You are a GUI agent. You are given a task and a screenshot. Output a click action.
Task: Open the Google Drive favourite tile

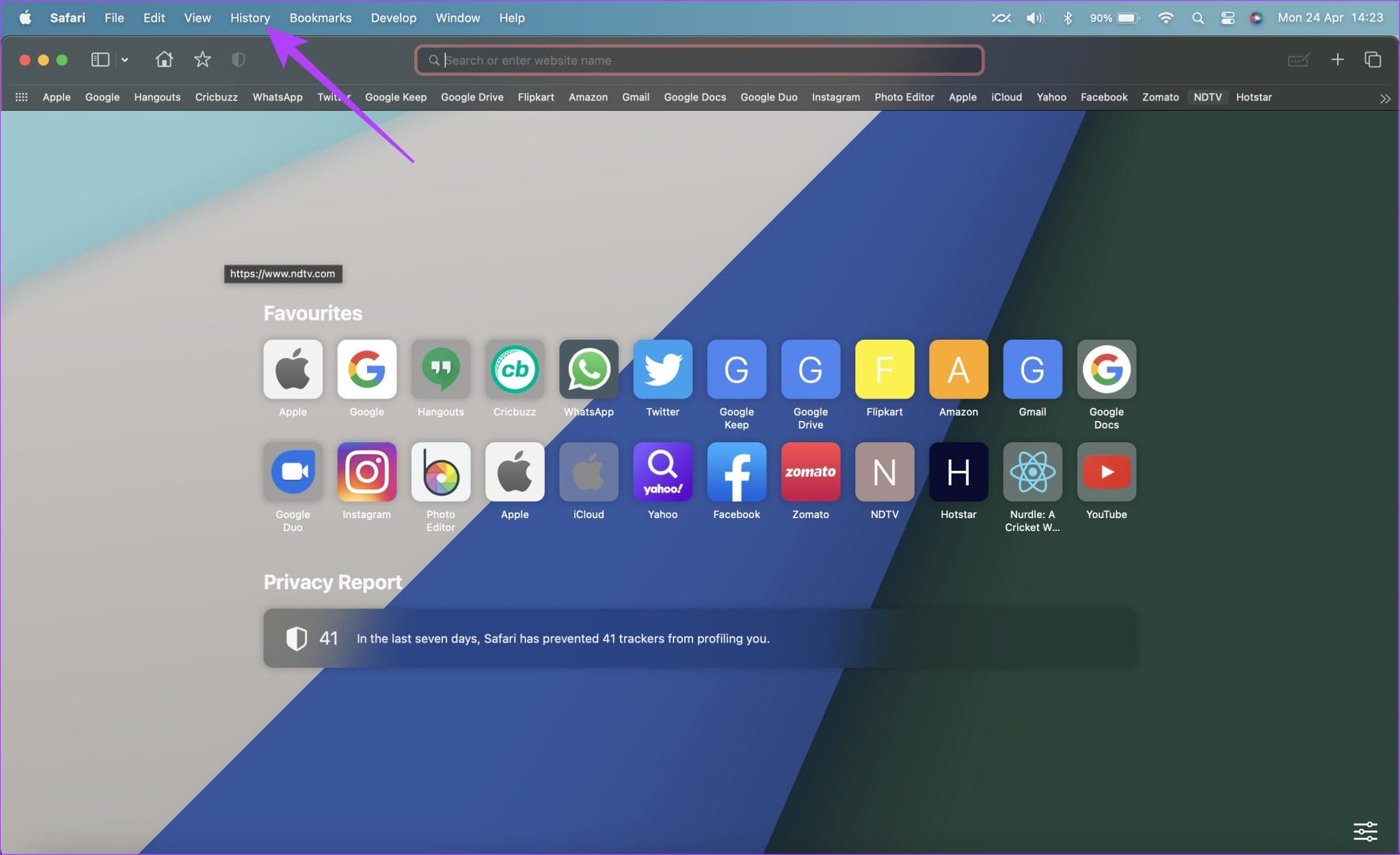pyautogui.click(x=811, y=369)
